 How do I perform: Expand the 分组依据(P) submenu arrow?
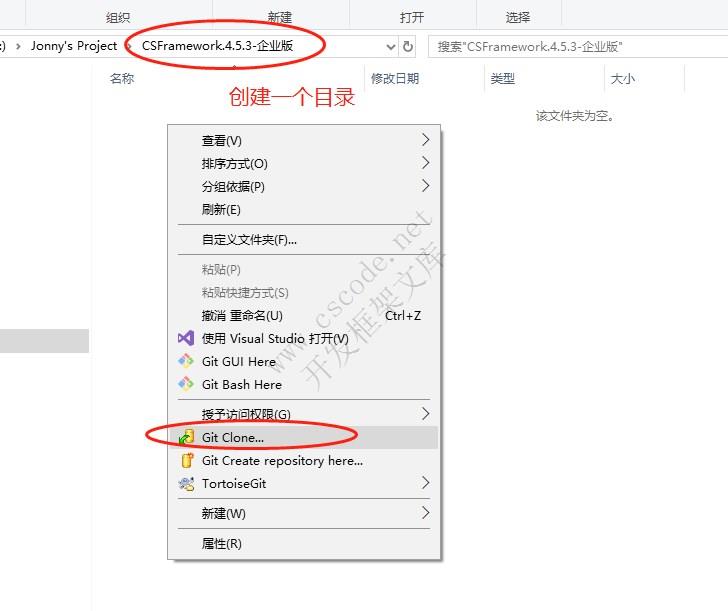425,186
